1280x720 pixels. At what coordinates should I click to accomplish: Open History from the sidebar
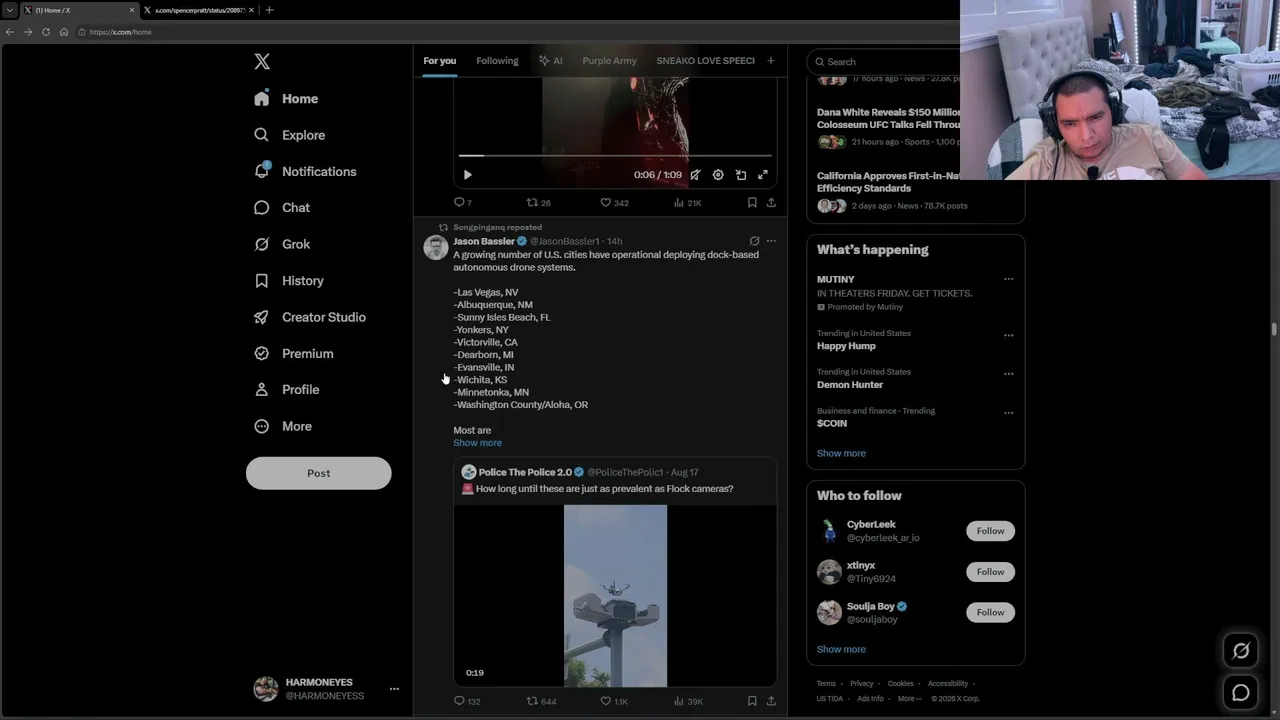[x=288, y=281]
